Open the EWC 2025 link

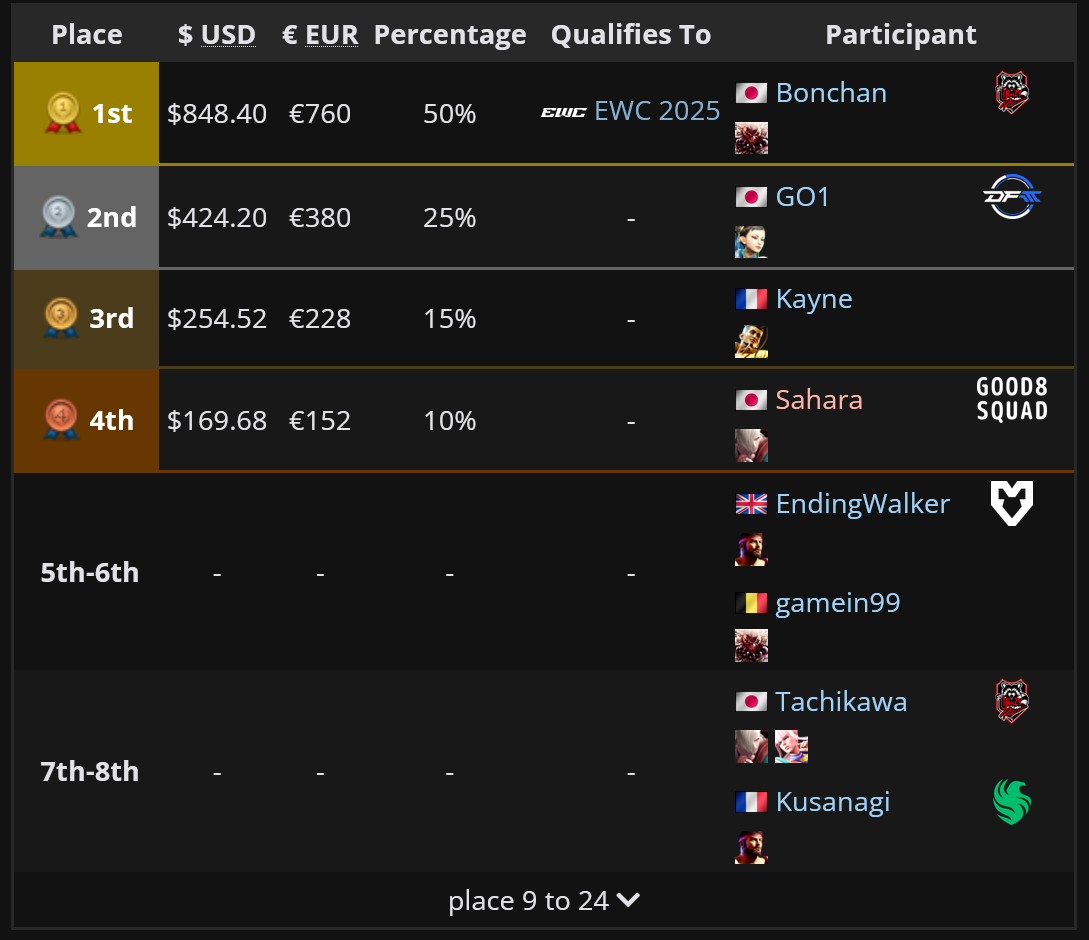(x=657, y=110)
